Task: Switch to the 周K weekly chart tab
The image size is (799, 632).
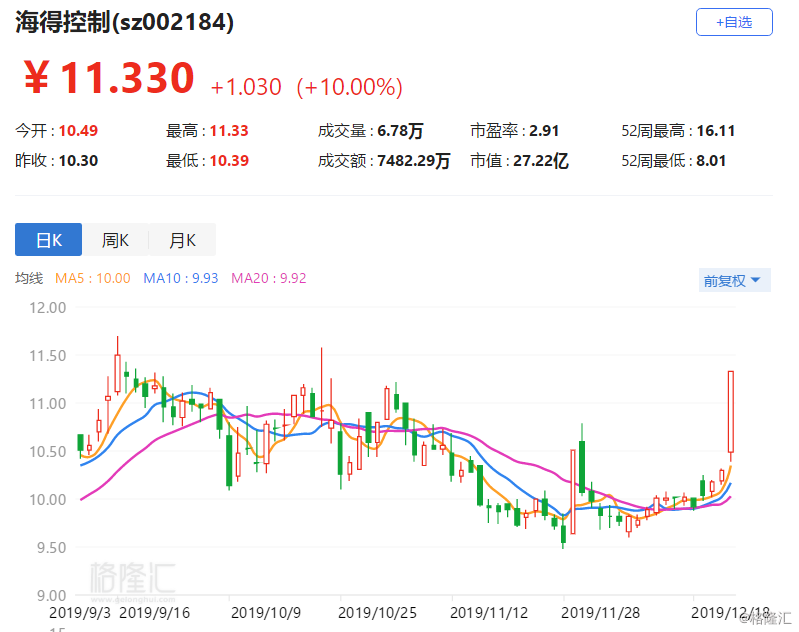Action: click(x=115, y=240)
